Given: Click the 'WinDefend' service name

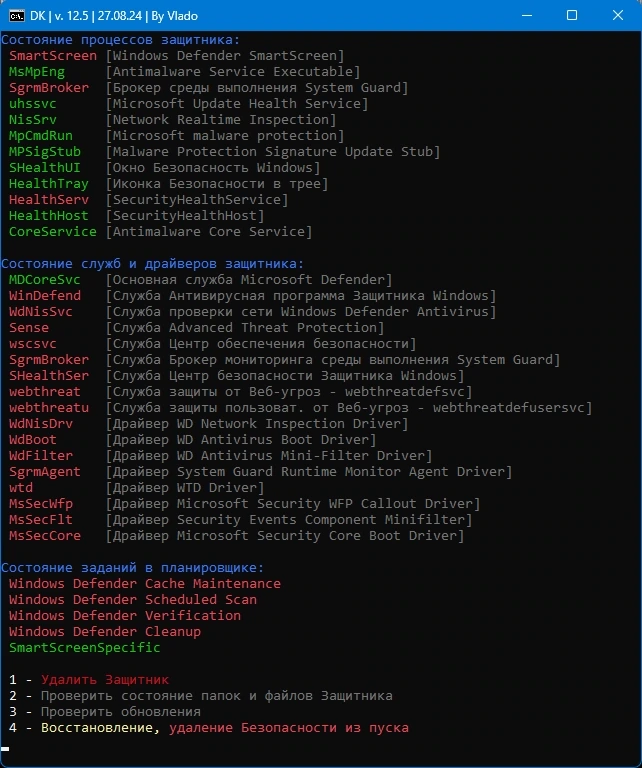Looking at the screenshot, I should [x=45, y=296].
